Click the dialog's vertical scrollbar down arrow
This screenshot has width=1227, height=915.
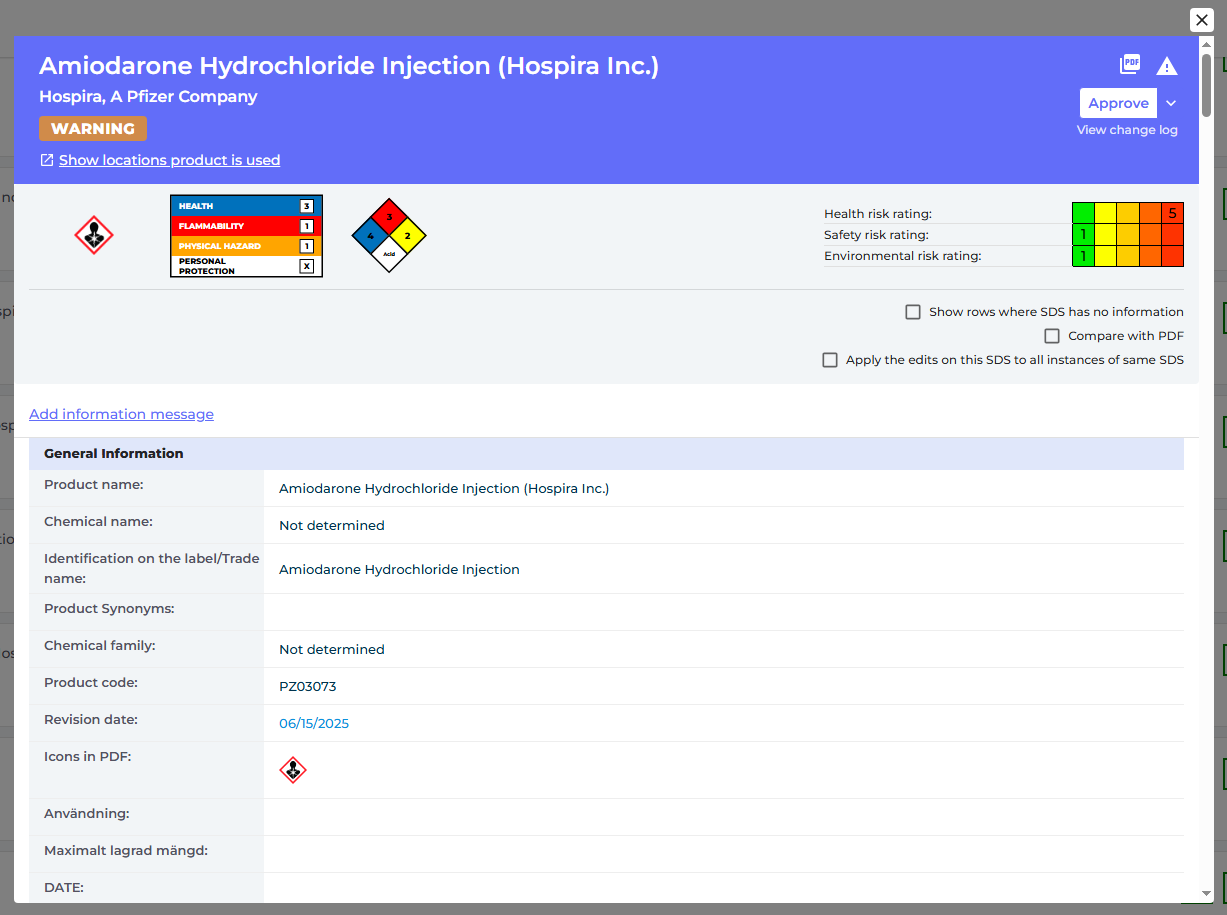point(1207,893)
